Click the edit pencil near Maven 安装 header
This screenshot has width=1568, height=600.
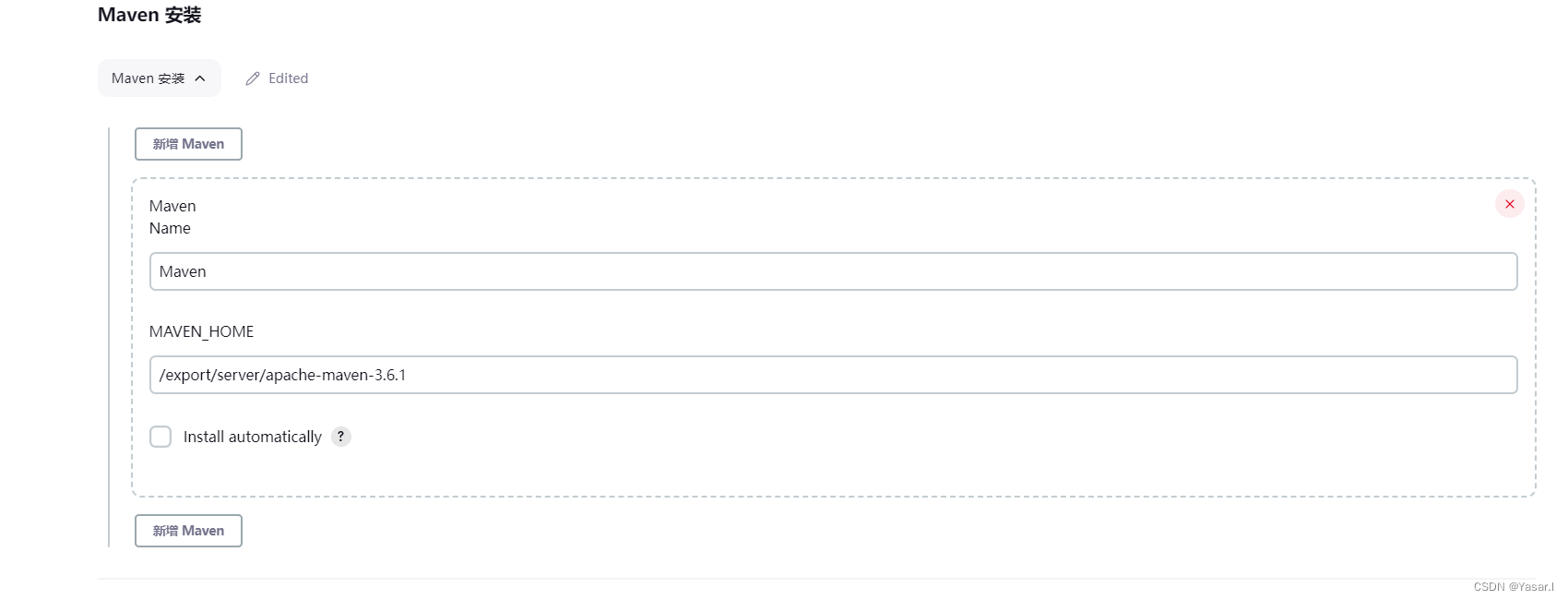[253, 78]
